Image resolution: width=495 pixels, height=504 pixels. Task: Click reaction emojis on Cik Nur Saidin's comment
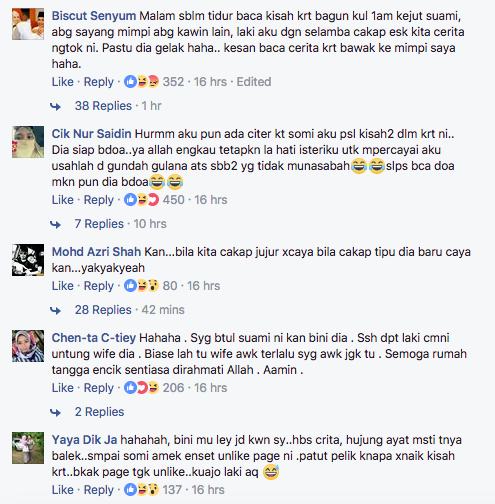tap(142, 200)
